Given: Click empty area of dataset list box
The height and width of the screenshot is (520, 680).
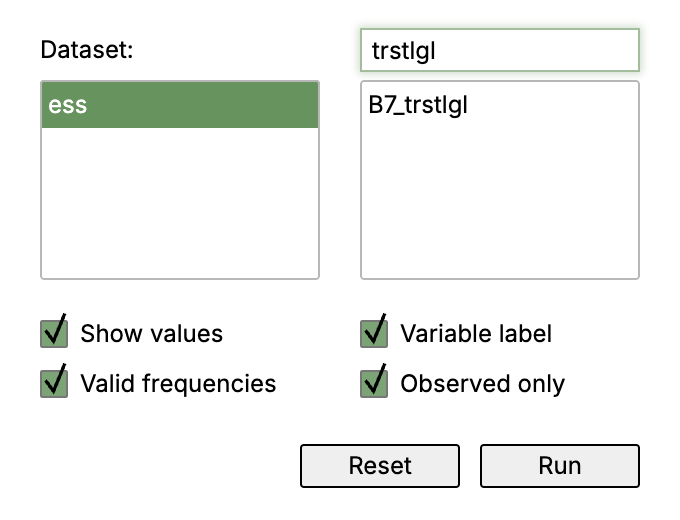Looking at the screenshot, I should 180,203.
